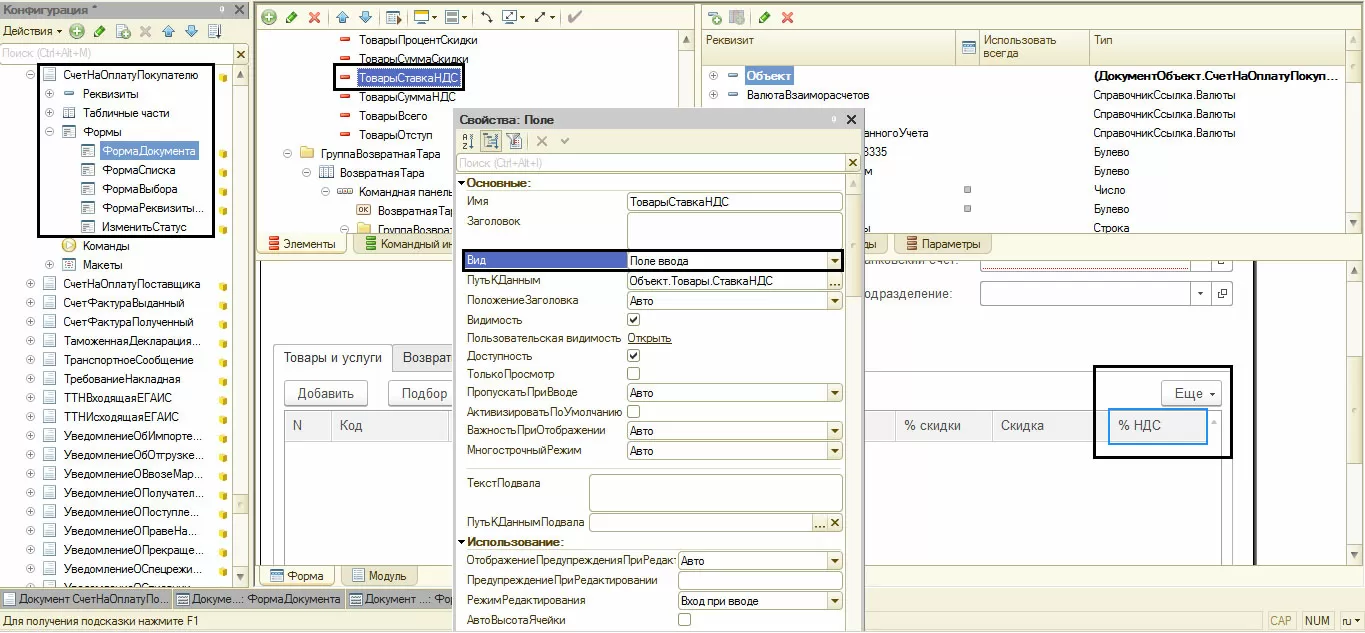
Task: Toggle the Видимость checkbox
Action: click(633, 319)
